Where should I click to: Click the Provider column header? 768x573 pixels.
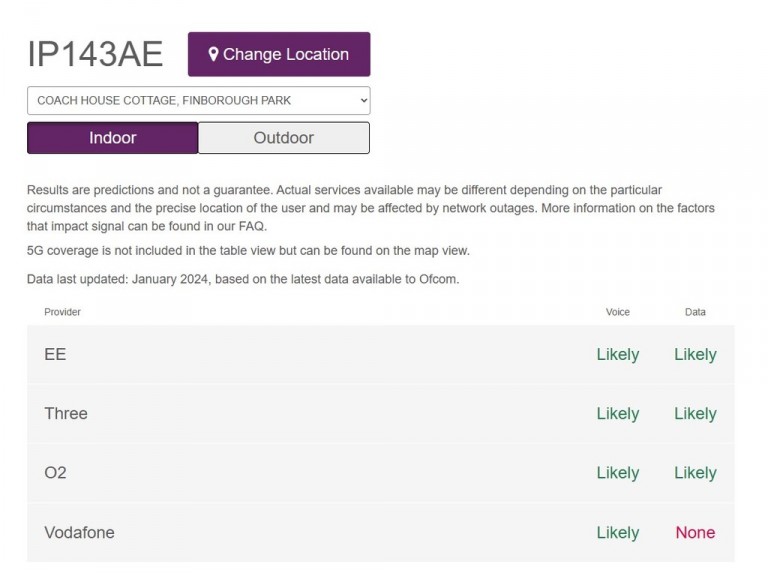point(62,312)
